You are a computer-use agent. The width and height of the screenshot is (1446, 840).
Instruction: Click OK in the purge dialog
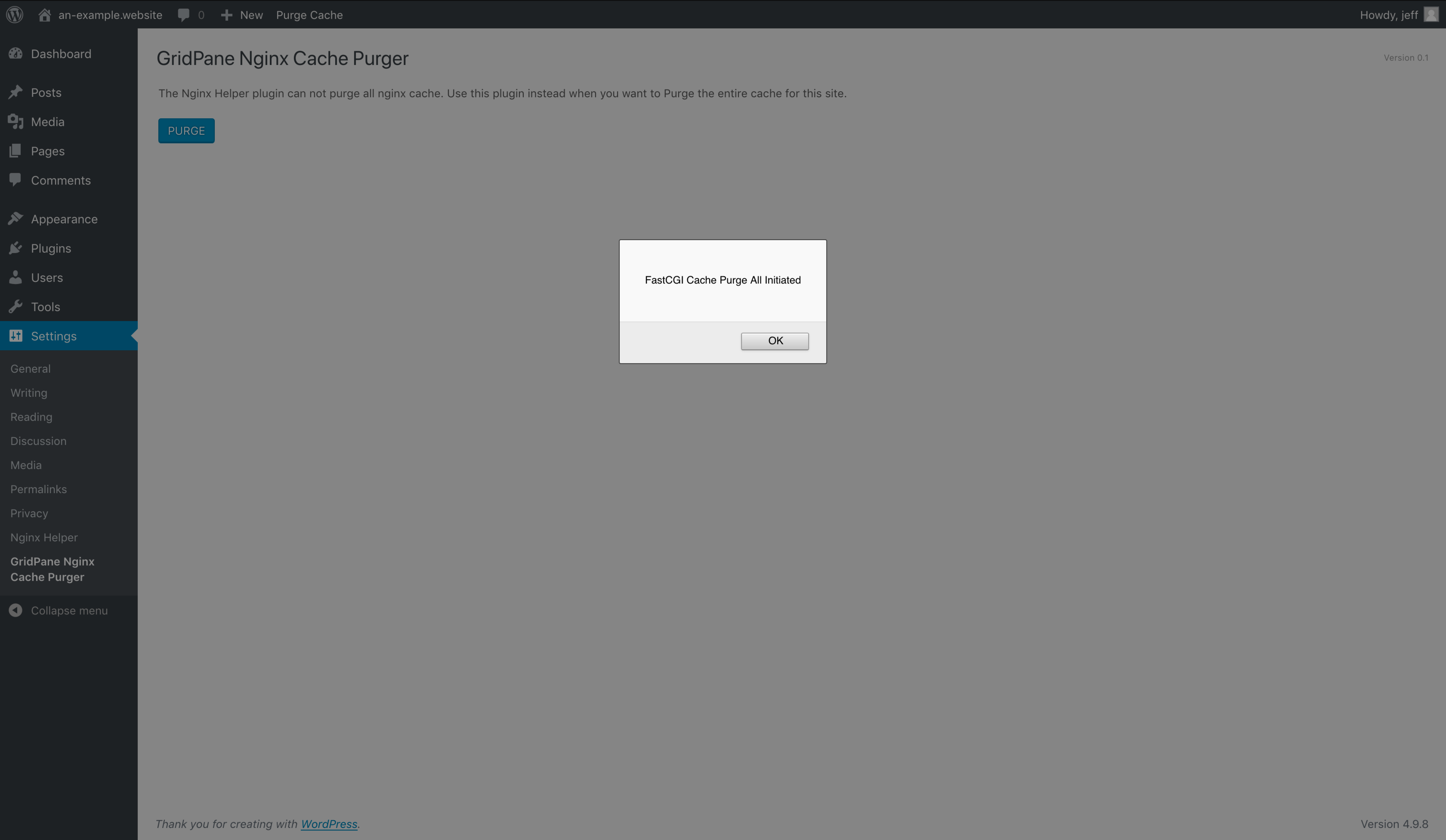click(x=775, y=341)
